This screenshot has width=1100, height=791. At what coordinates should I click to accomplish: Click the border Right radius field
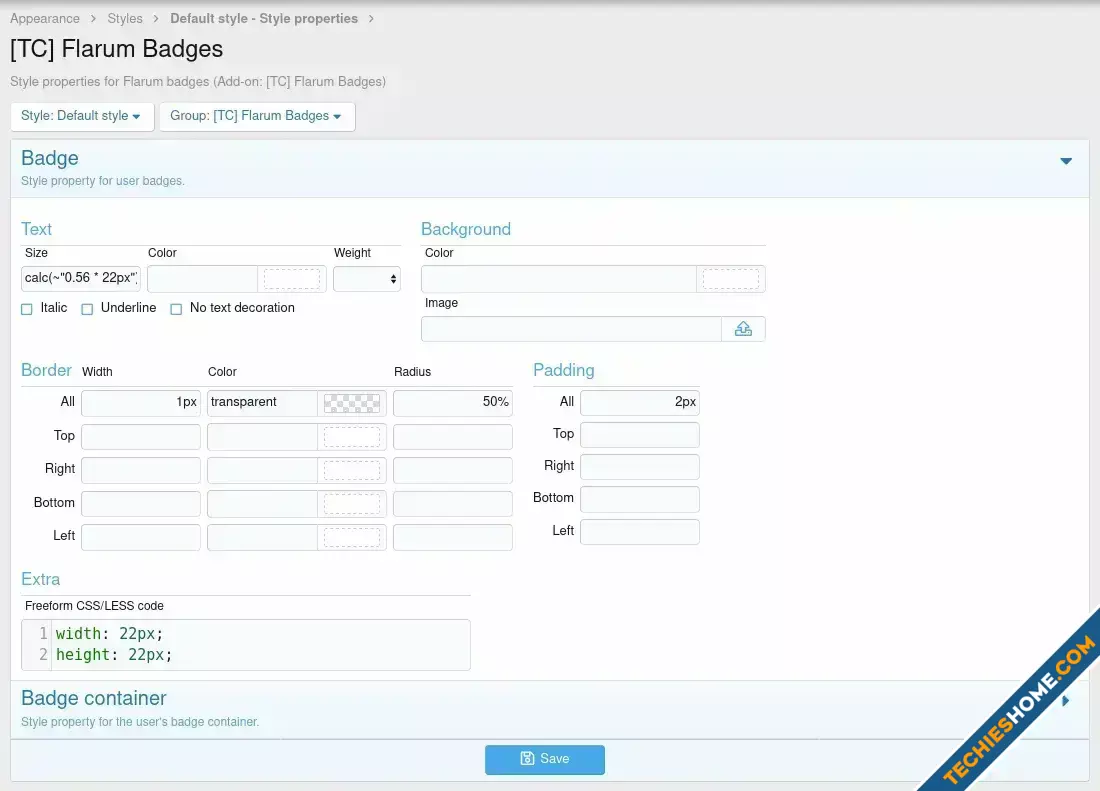pyautogui.click(x=452, y=470)
